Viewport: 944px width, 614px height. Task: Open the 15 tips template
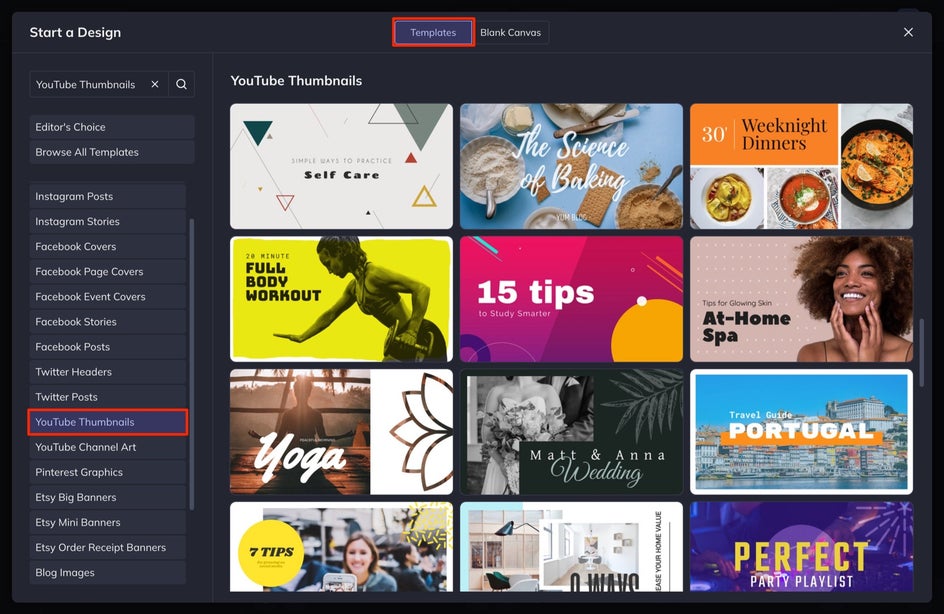(571, 299)
